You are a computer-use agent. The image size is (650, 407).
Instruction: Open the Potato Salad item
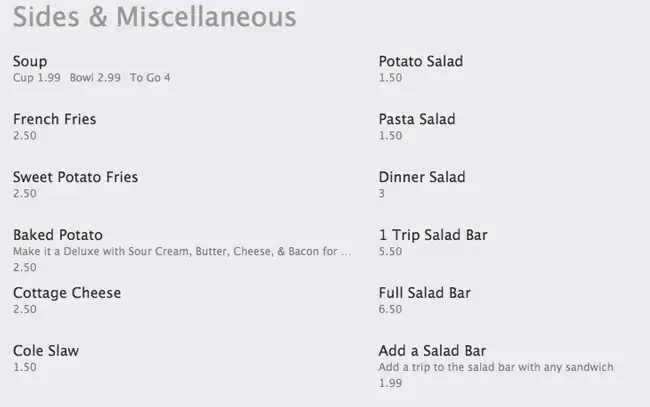[421, 62]
